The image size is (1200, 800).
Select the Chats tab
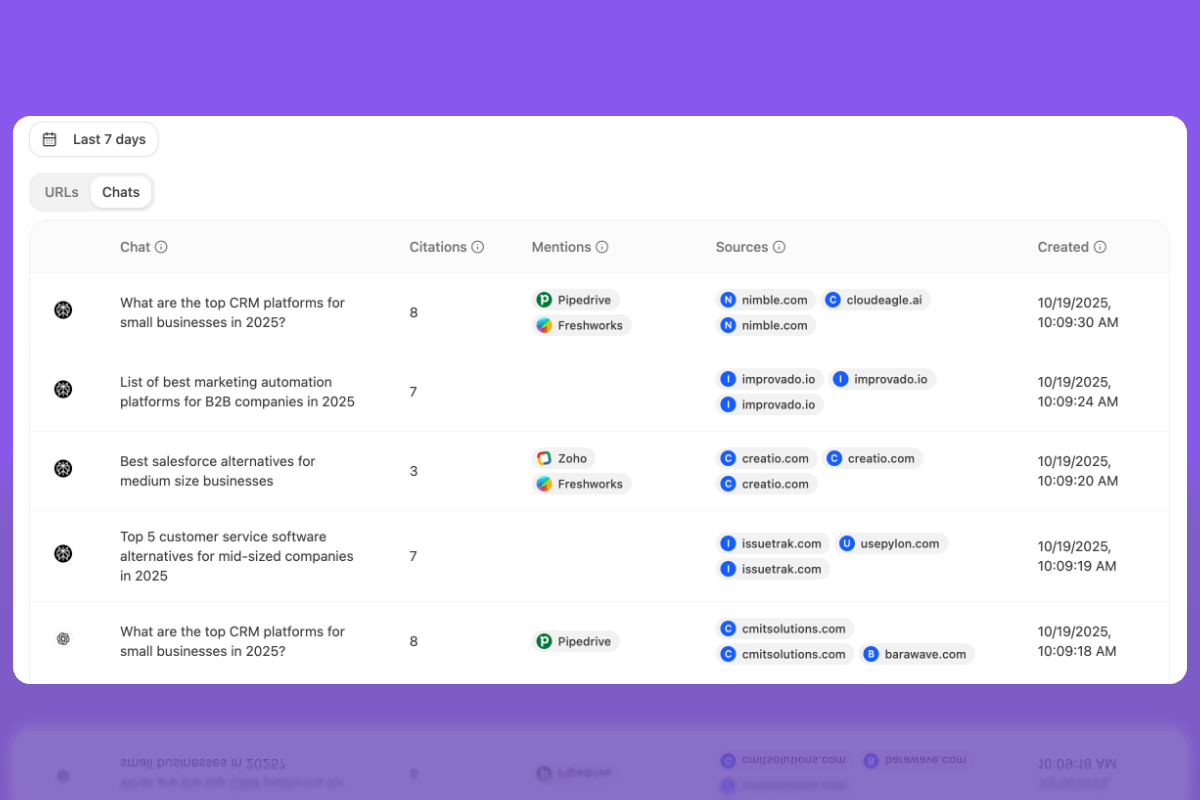click(x=120, y=191)
